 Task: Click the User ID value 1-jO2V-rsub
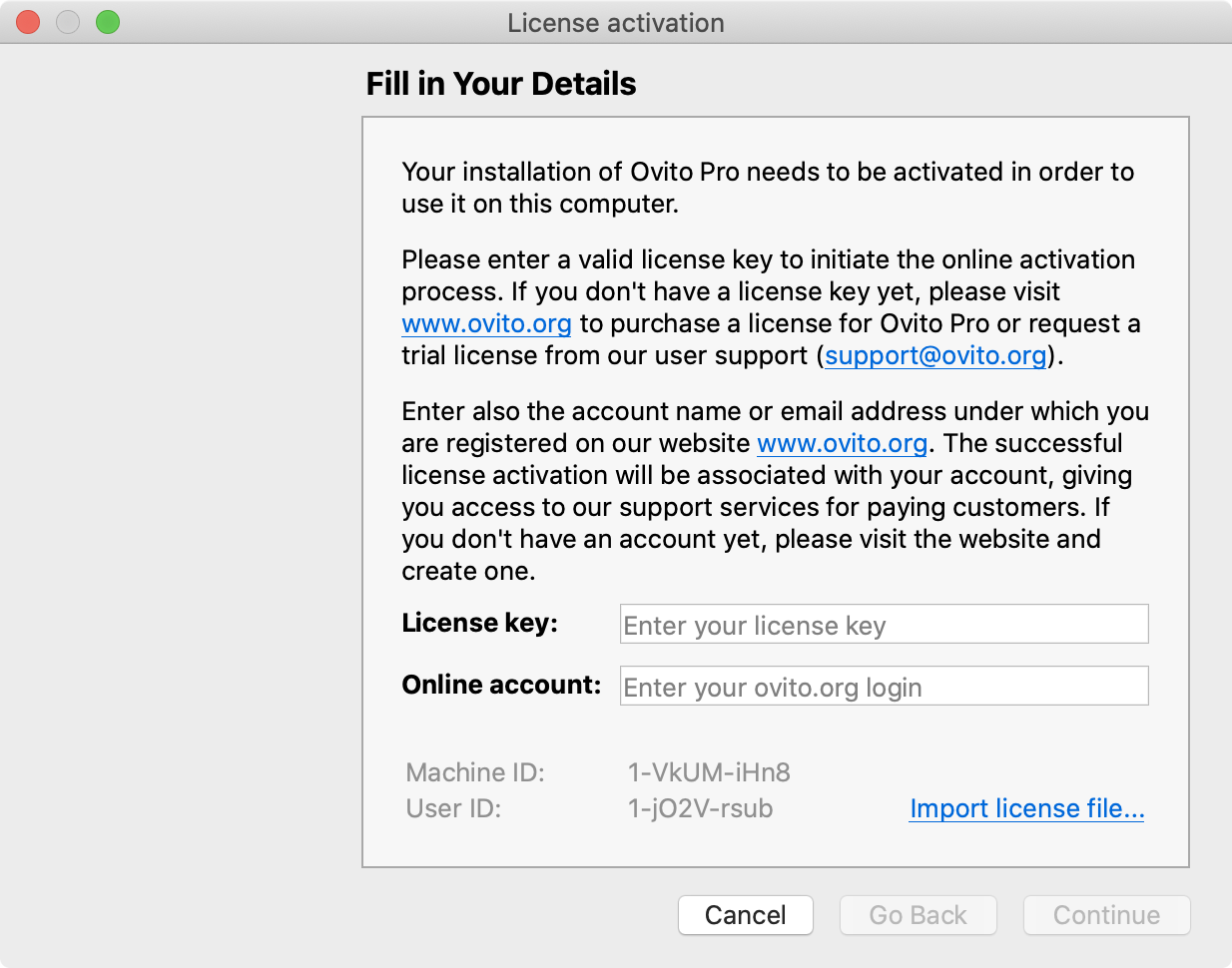coord(700,808)
